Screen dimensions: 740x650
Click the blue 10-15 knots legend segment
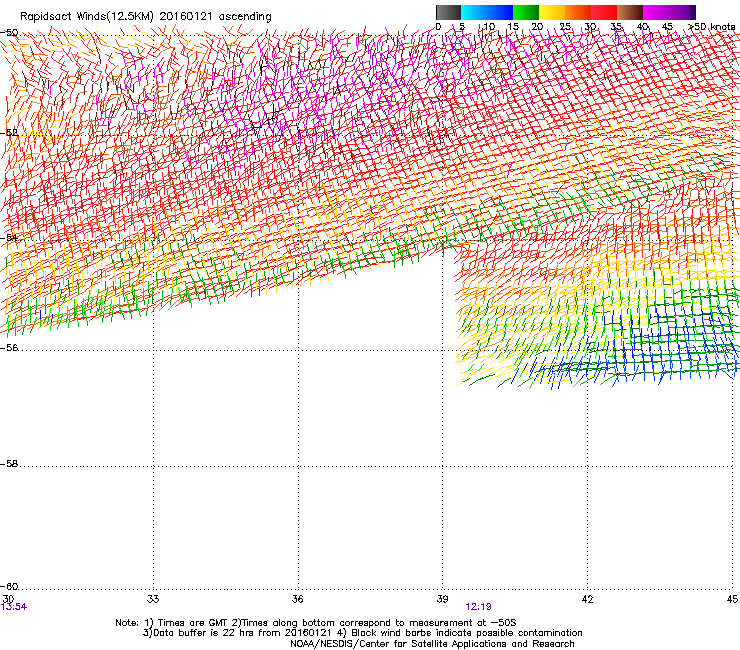click(500, 12)
